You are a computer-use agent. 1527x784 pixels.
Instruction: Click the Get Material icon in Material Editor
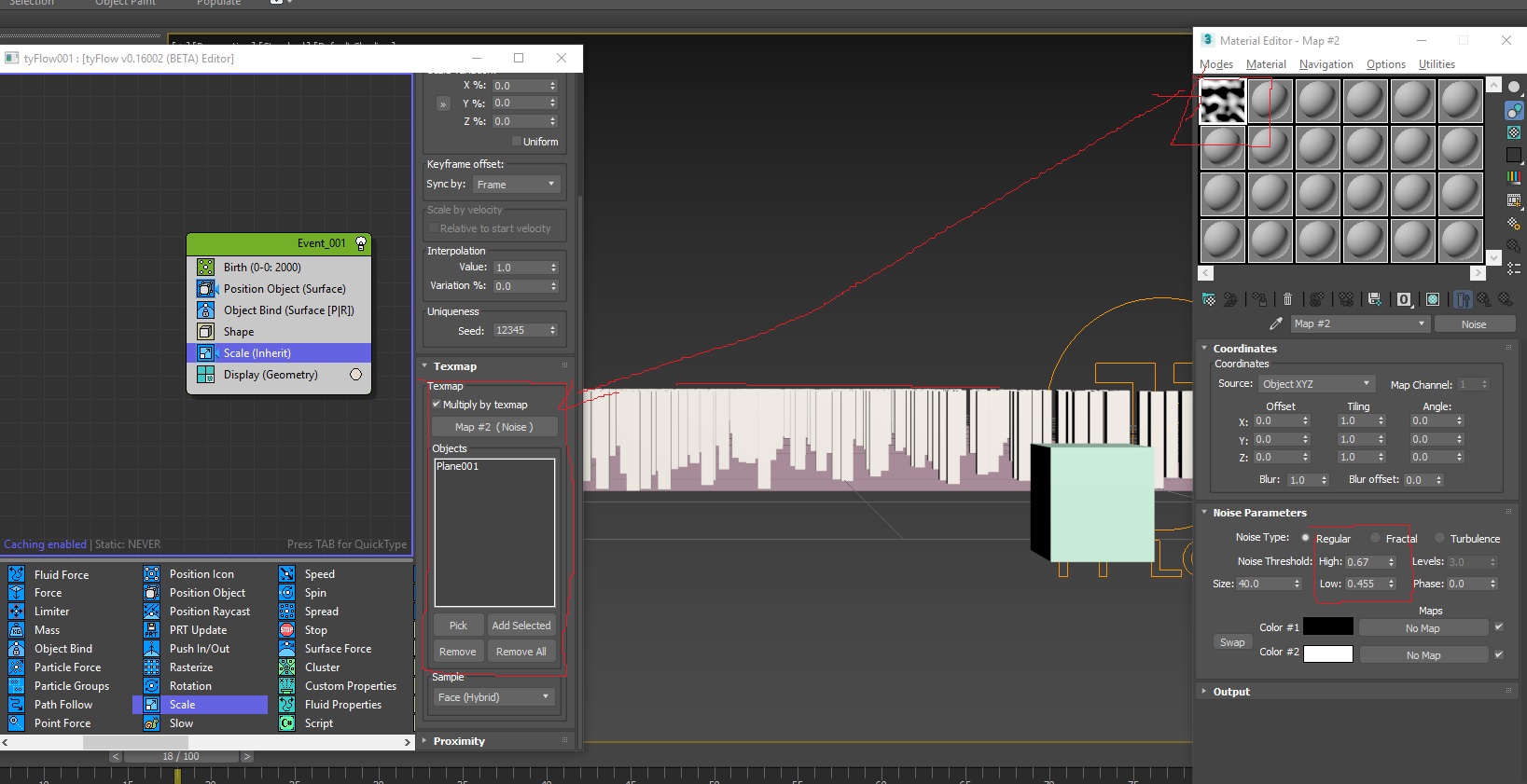[x=1209, y=299]
